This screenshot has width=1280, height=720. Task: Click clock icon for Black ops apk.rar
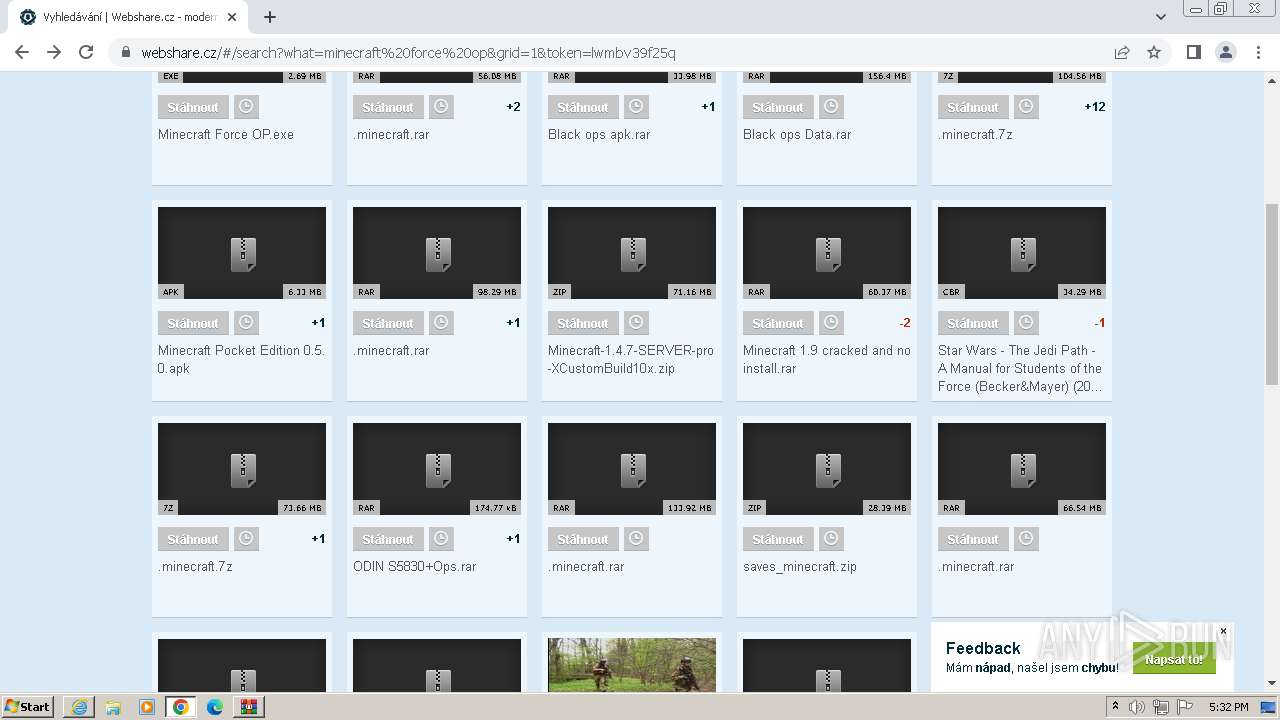point(636,107)
